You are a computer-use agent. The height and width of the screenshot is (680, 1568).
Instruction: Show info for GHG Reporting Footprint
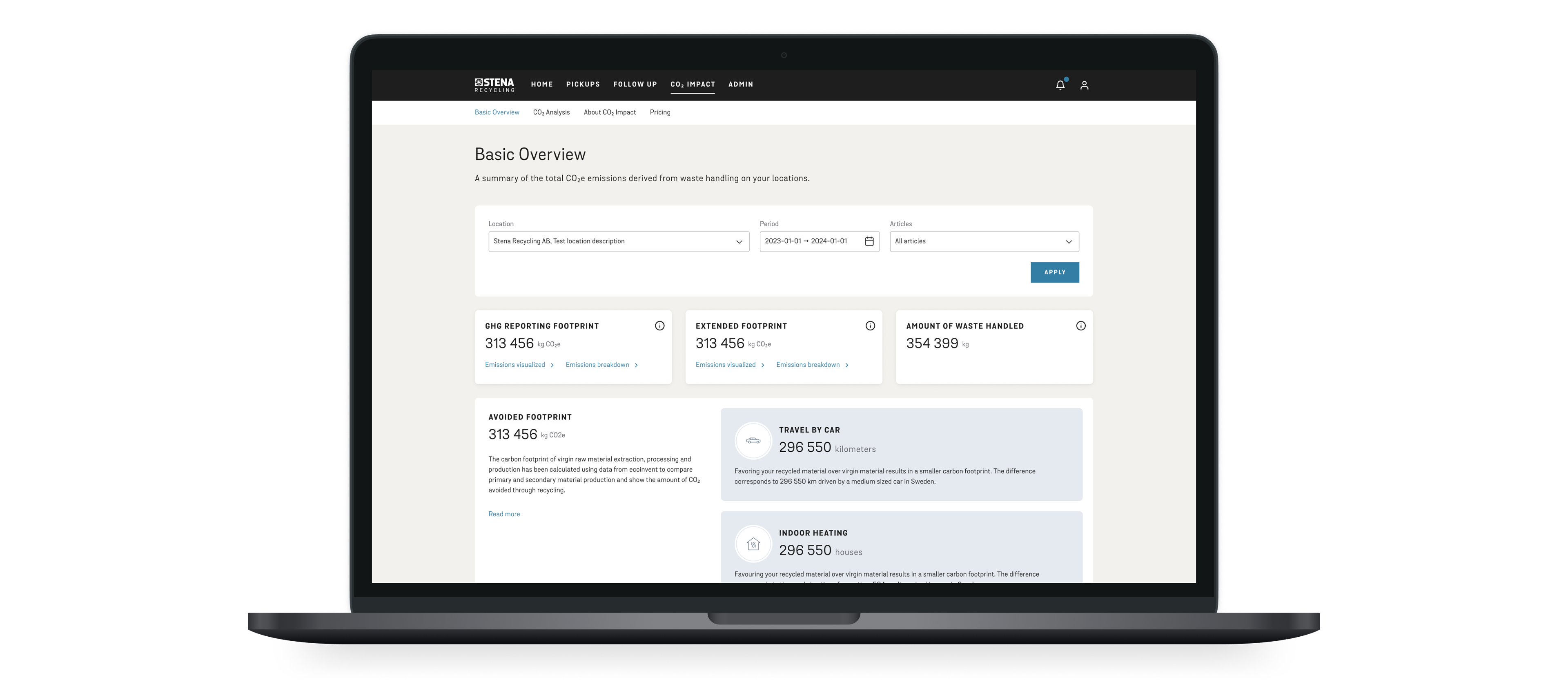(659, 326)
